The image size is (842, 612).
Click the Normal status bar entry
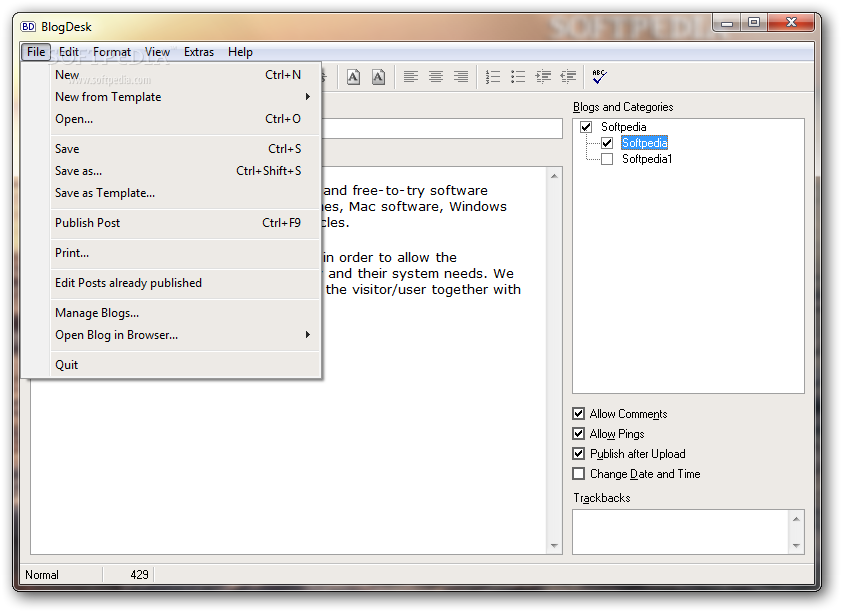pyautogui.click(x=42, y=575)
